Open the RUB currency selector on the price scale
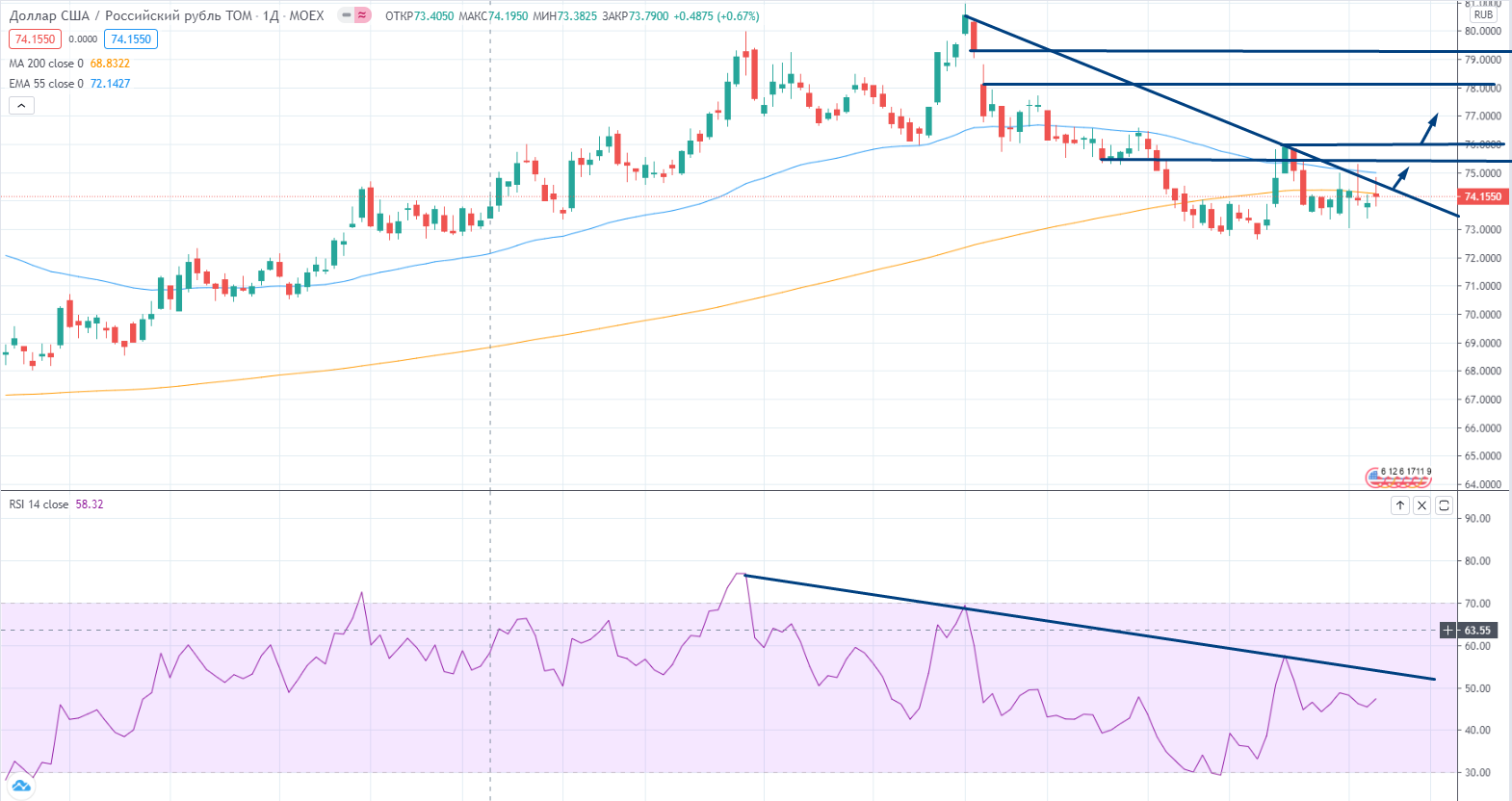This screenshot has height=801, width=1512. point(1483,14)
